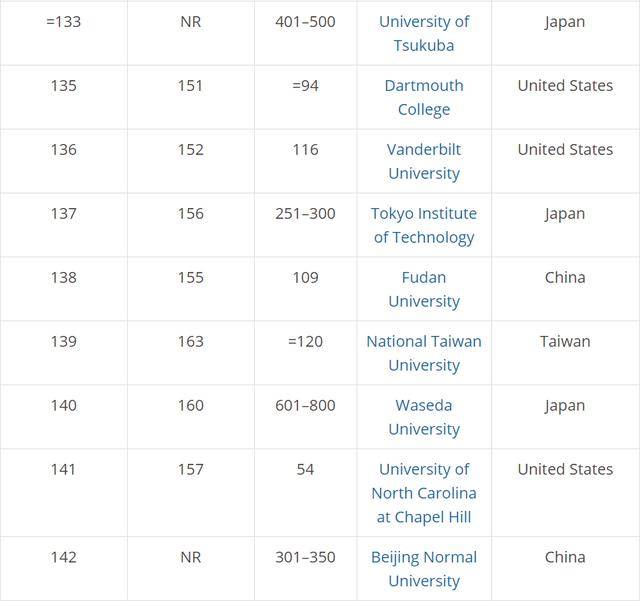Open the Fudan University link

pos(424,289)
